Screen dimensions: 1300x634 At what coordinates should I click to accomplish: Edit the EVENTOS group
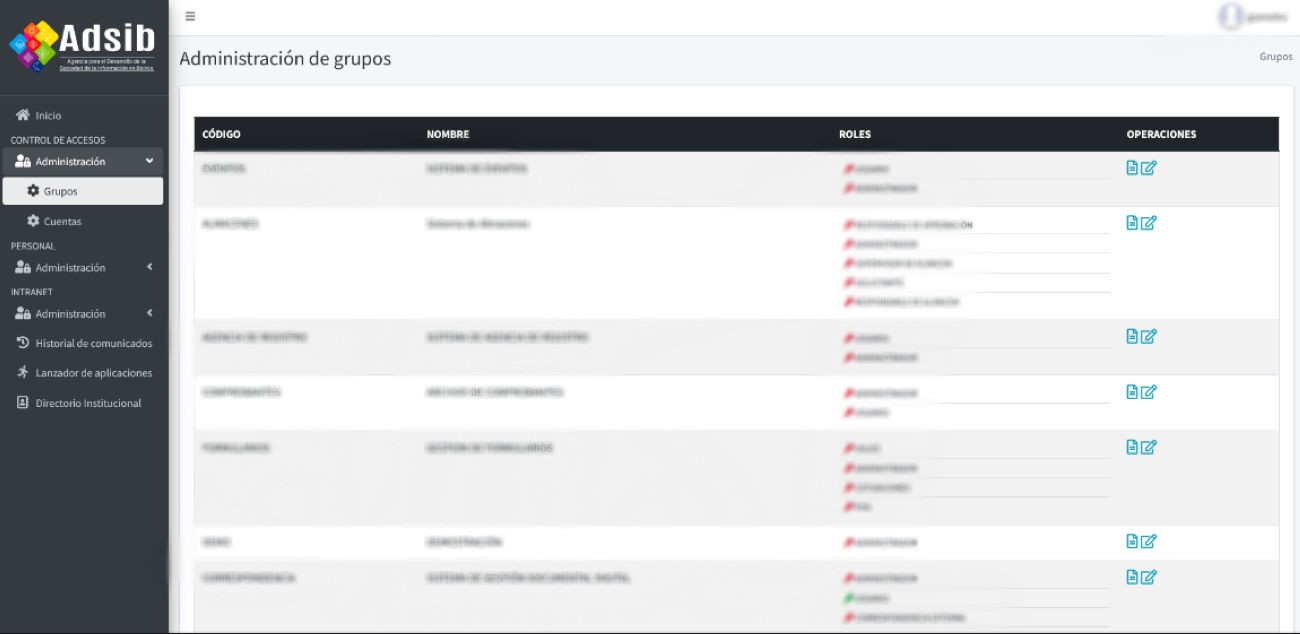click(1149, 168)
